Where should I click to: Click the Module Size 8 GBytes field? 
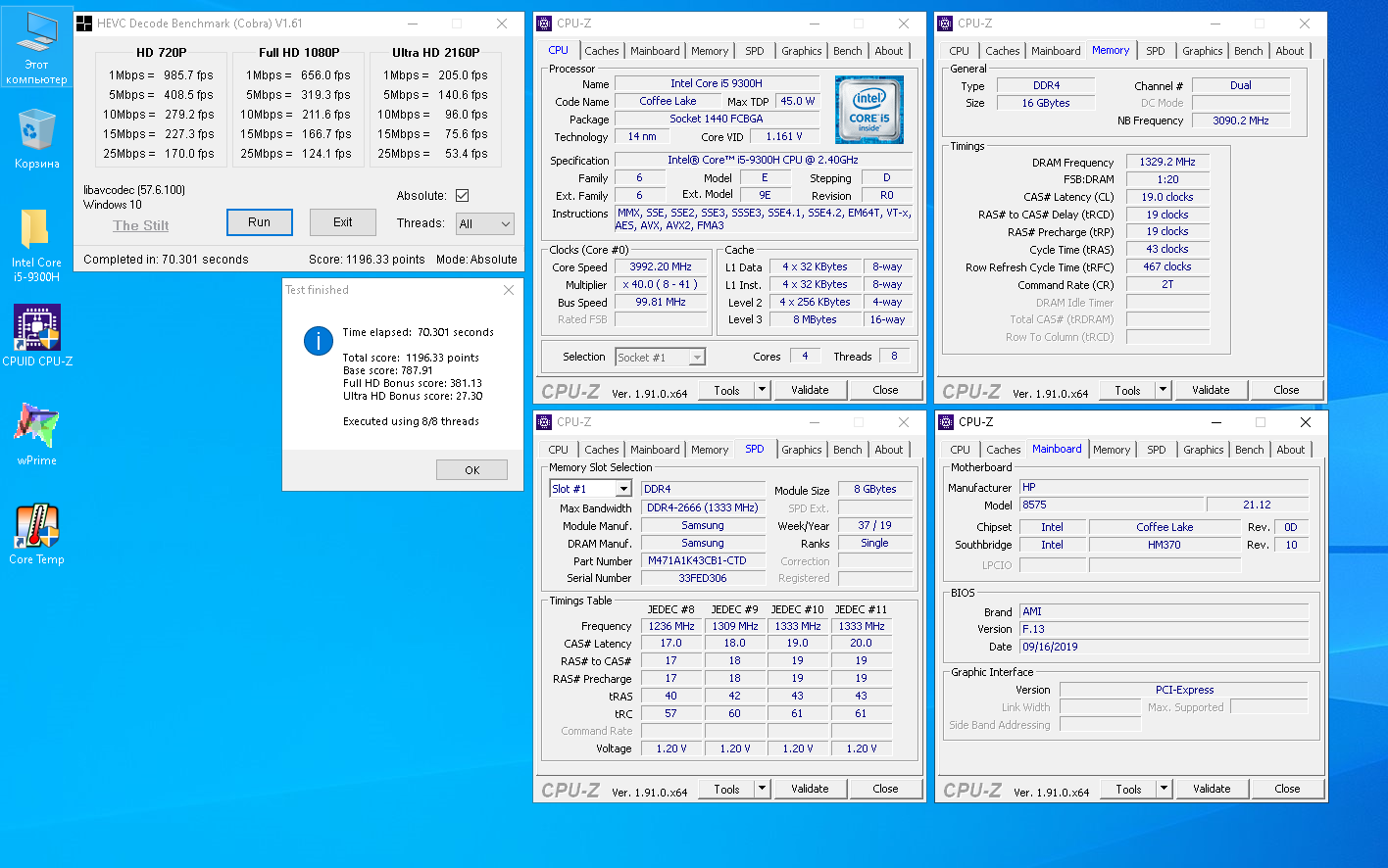tap(874, 490)
